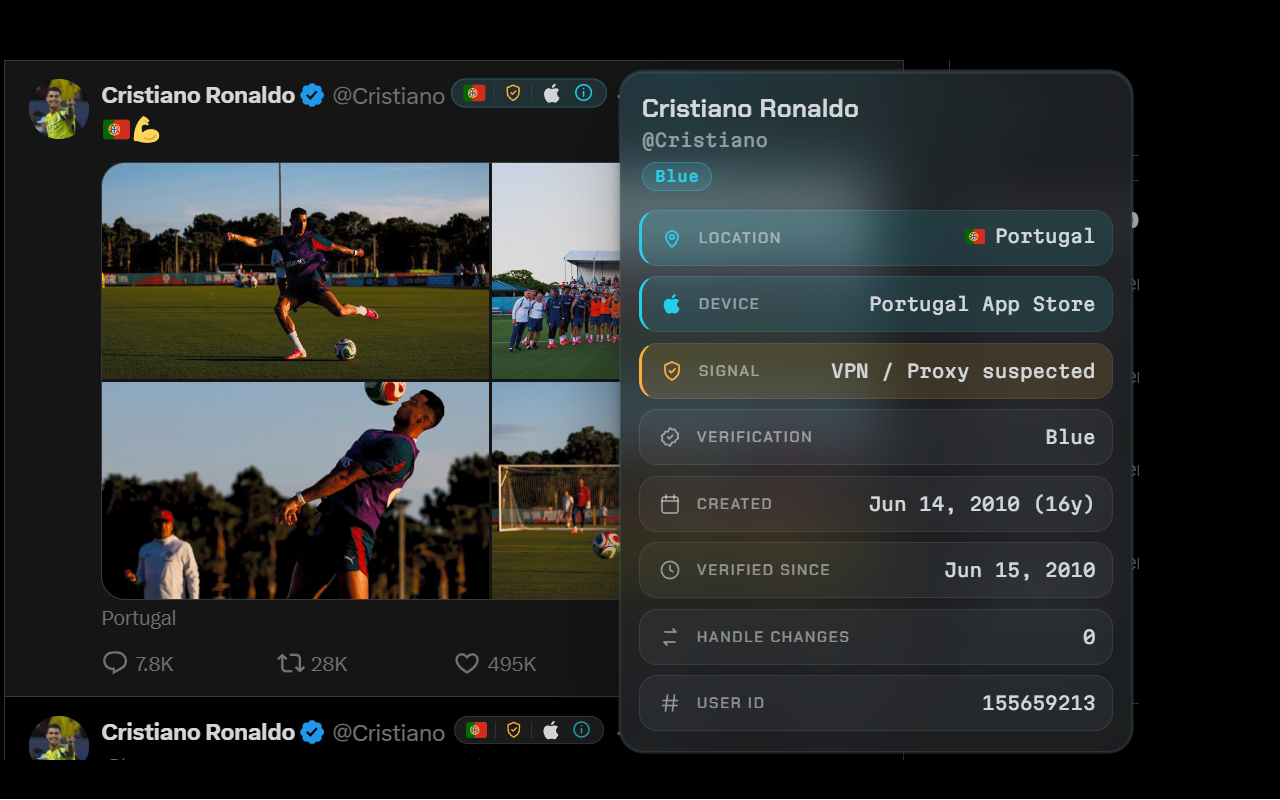Click the "LOCATION" label in the popup
The width and height of the screenshot is (1280, 800).
pos(740,238)
